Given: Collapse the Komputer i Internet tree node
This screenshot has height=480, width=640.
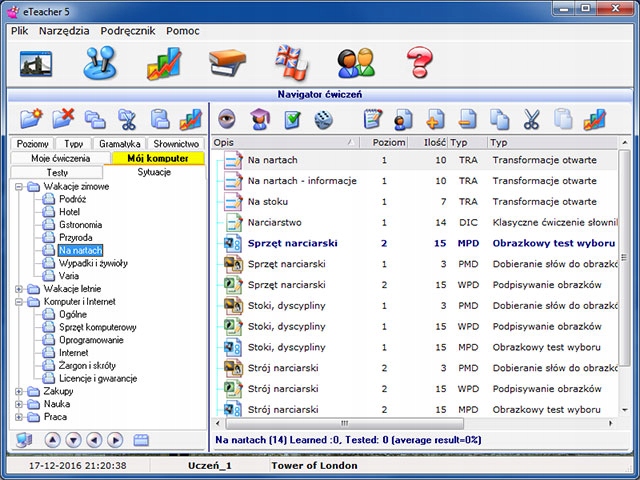Looking at the screenshot, I should [x=21, y=301].
